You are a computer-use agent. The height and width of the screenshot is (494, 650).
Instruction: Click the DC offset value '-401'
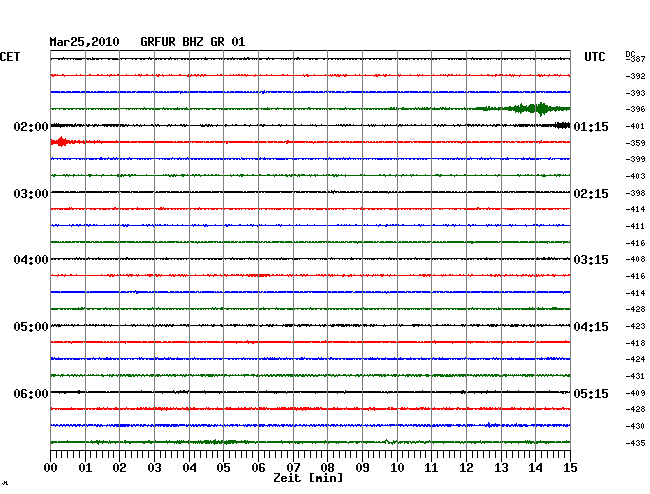pyautogui.click(x=635, y=126)
